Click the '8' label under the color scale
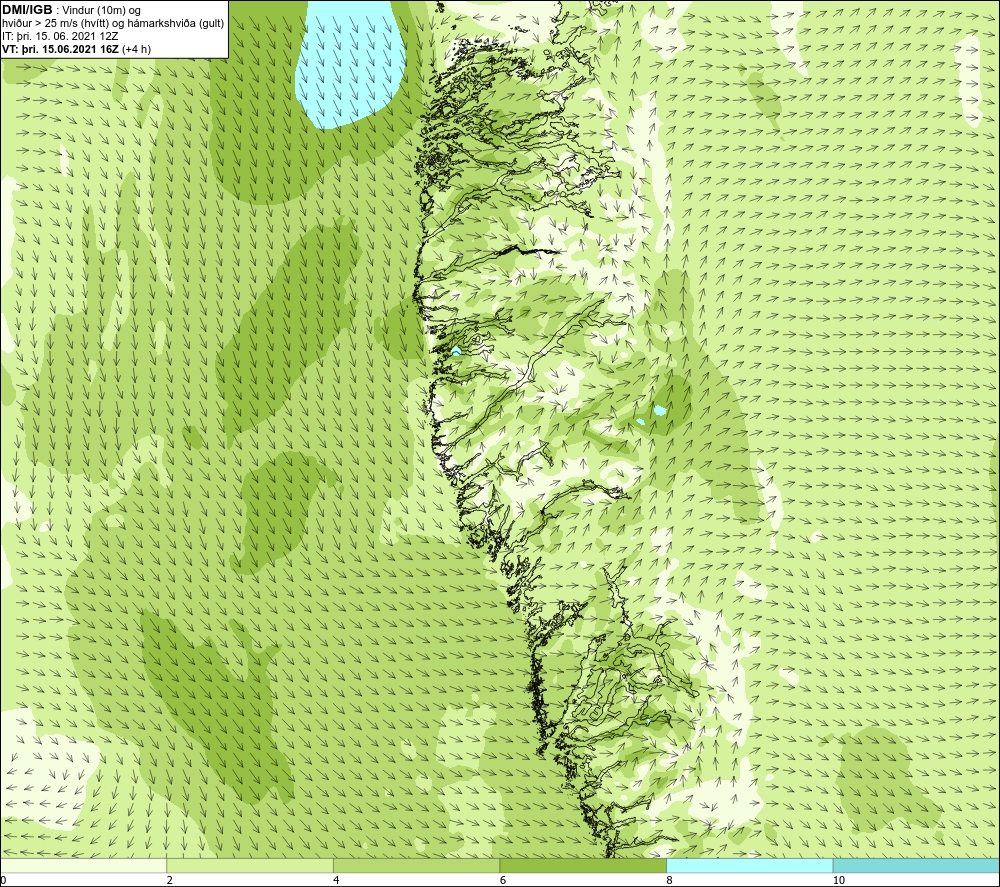Screen dimensions: 1000x887 tap(669, 880)
